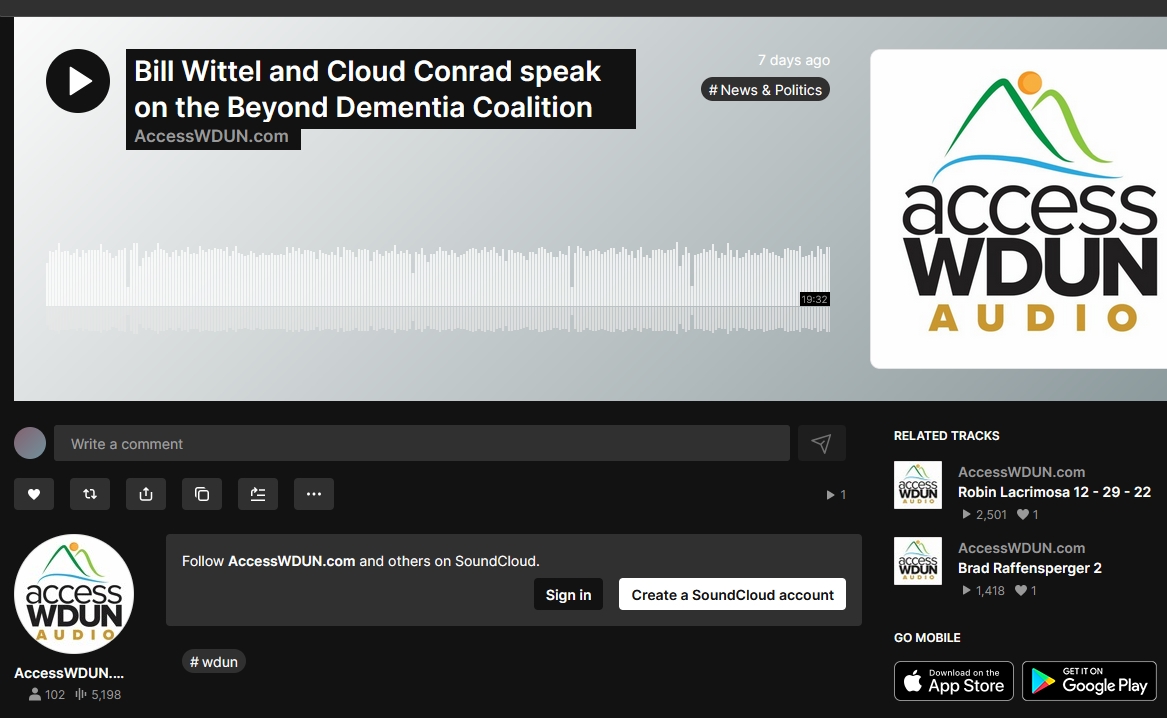This screenshot has width=1167, height=718.
Task: Copy the track link with the copy icon
Action: [x=202, y=494]
